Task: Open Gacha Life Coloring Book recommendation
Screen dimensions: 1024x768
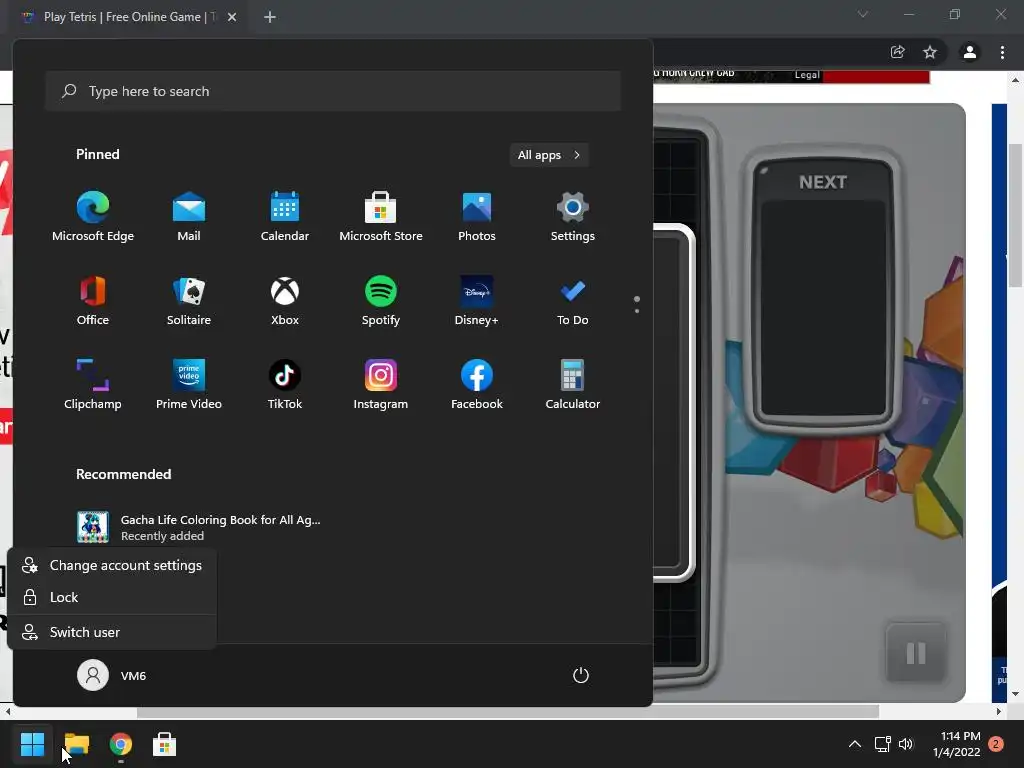Action: coord(199,528)
